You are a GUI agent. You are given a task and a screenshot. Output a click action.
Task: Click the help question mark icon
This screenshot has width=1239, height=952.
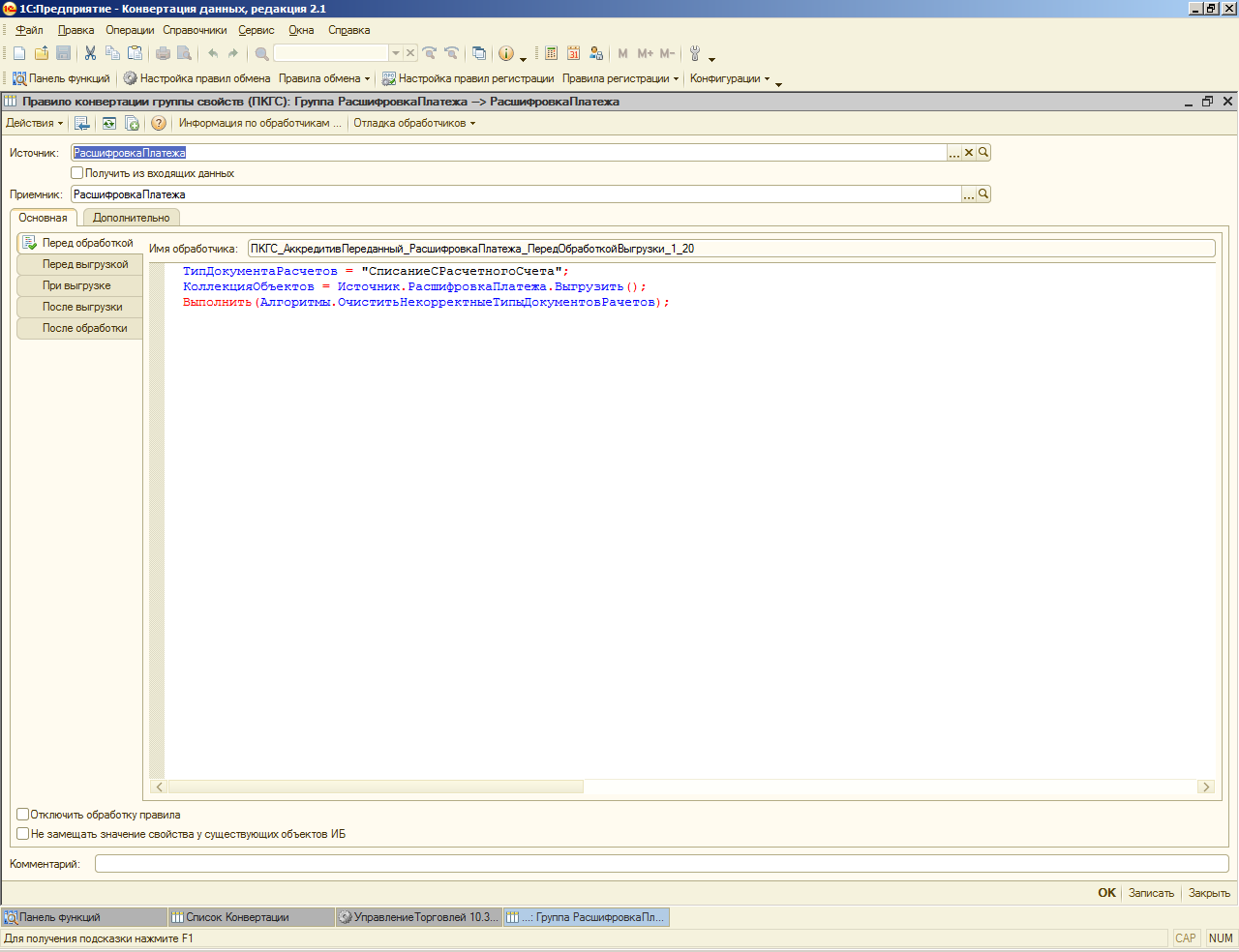159,123
